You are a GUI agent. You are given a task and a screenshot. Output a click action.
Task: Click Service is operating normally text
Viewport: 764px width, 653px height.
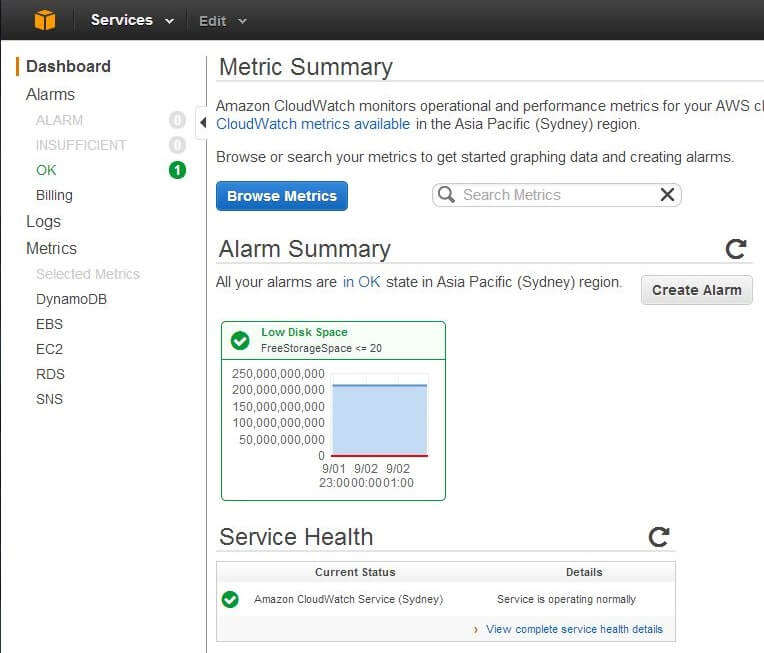566,599
